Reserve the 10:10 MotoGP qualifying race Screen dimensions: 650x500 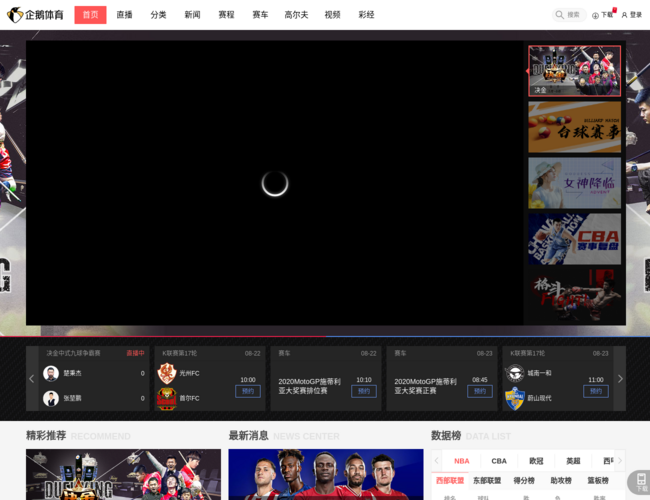pos(364,391)
